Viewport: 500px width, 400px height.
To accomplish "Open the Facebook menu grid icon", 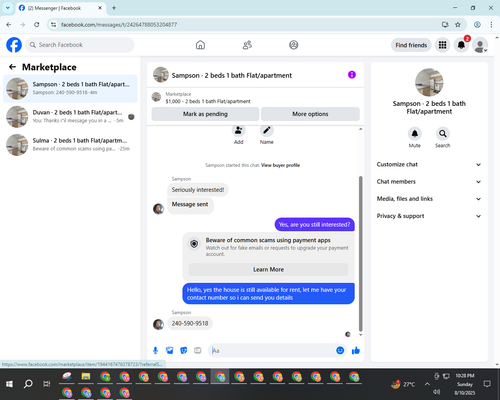I will [442, 45].
